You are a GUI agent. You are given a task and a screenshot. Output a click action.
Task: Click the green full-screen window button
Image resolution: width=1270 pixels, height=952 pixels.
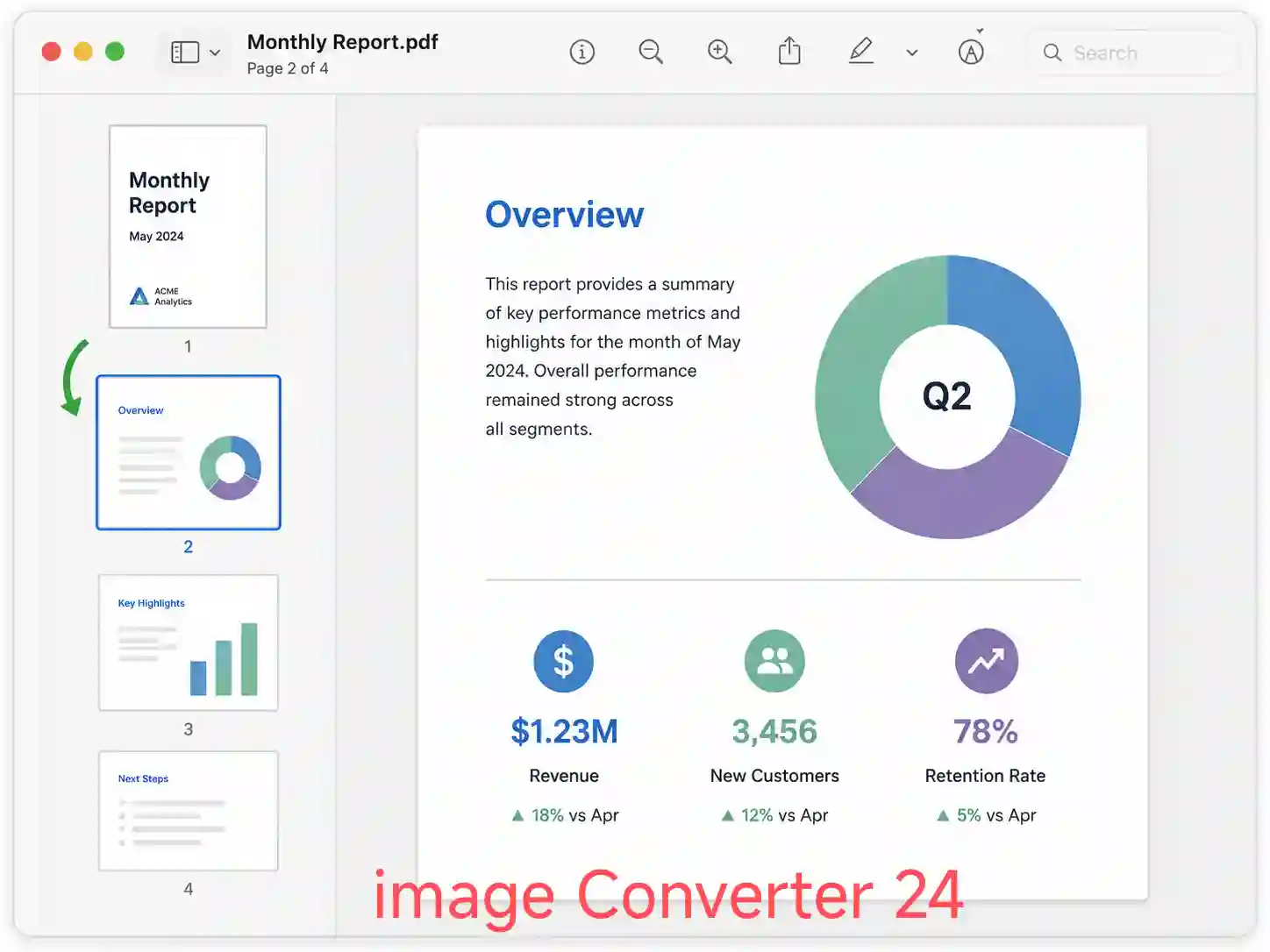[x=115, y=52]
